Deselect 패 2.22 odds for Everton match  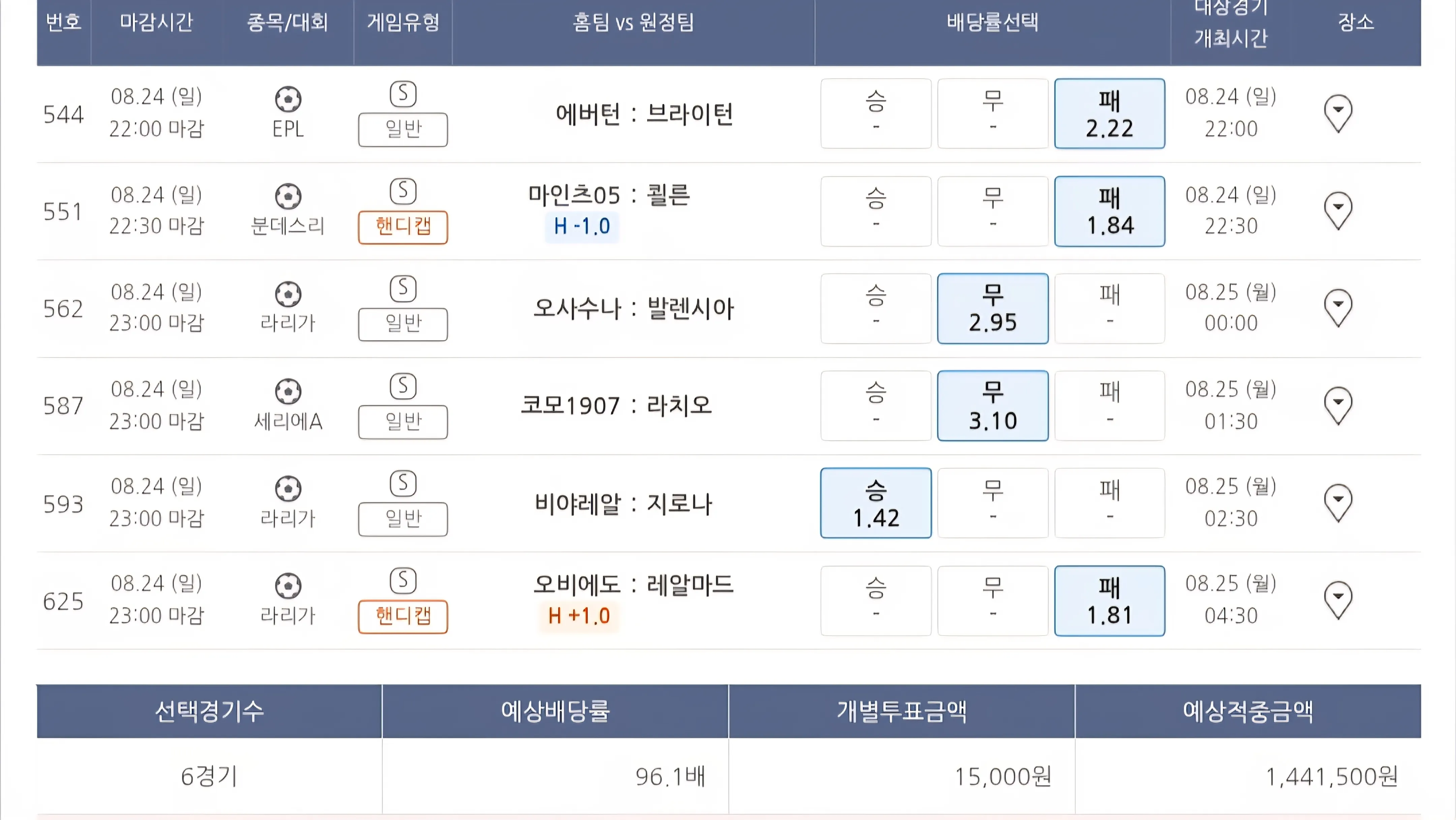pos(1109,114)
